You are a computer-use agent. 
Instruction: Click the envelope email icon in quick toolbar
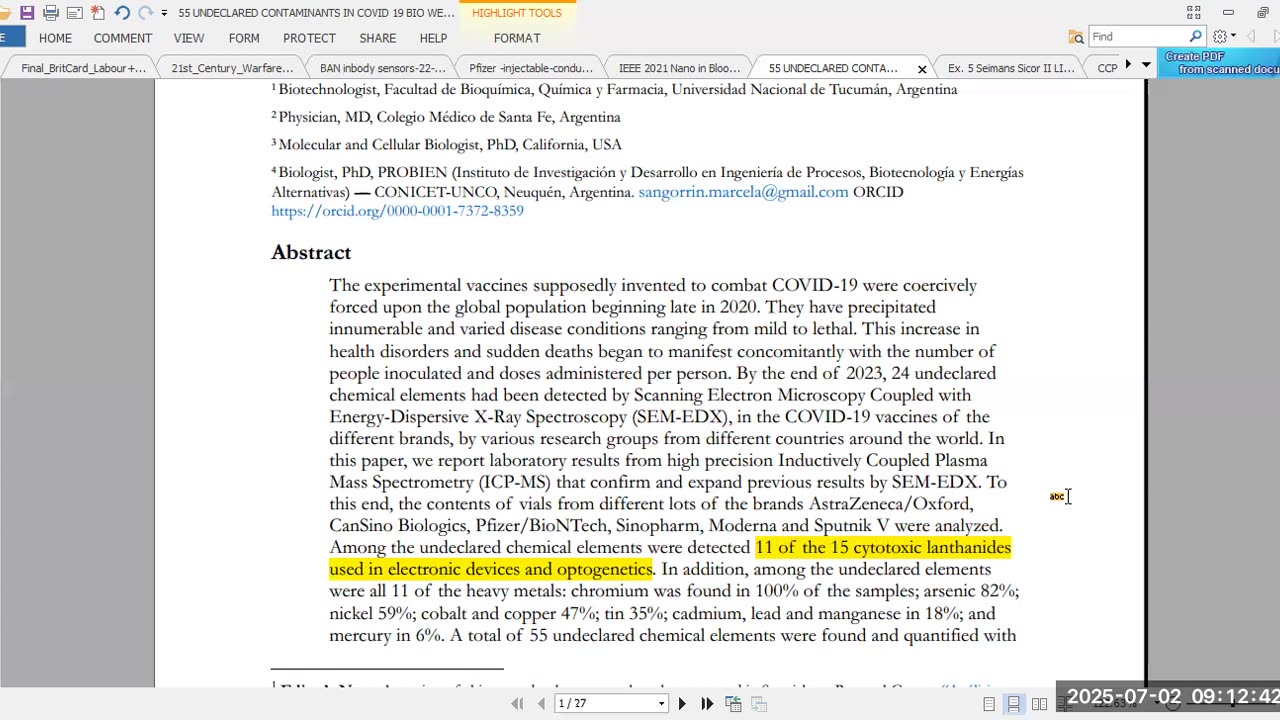[x=74, y=13]
